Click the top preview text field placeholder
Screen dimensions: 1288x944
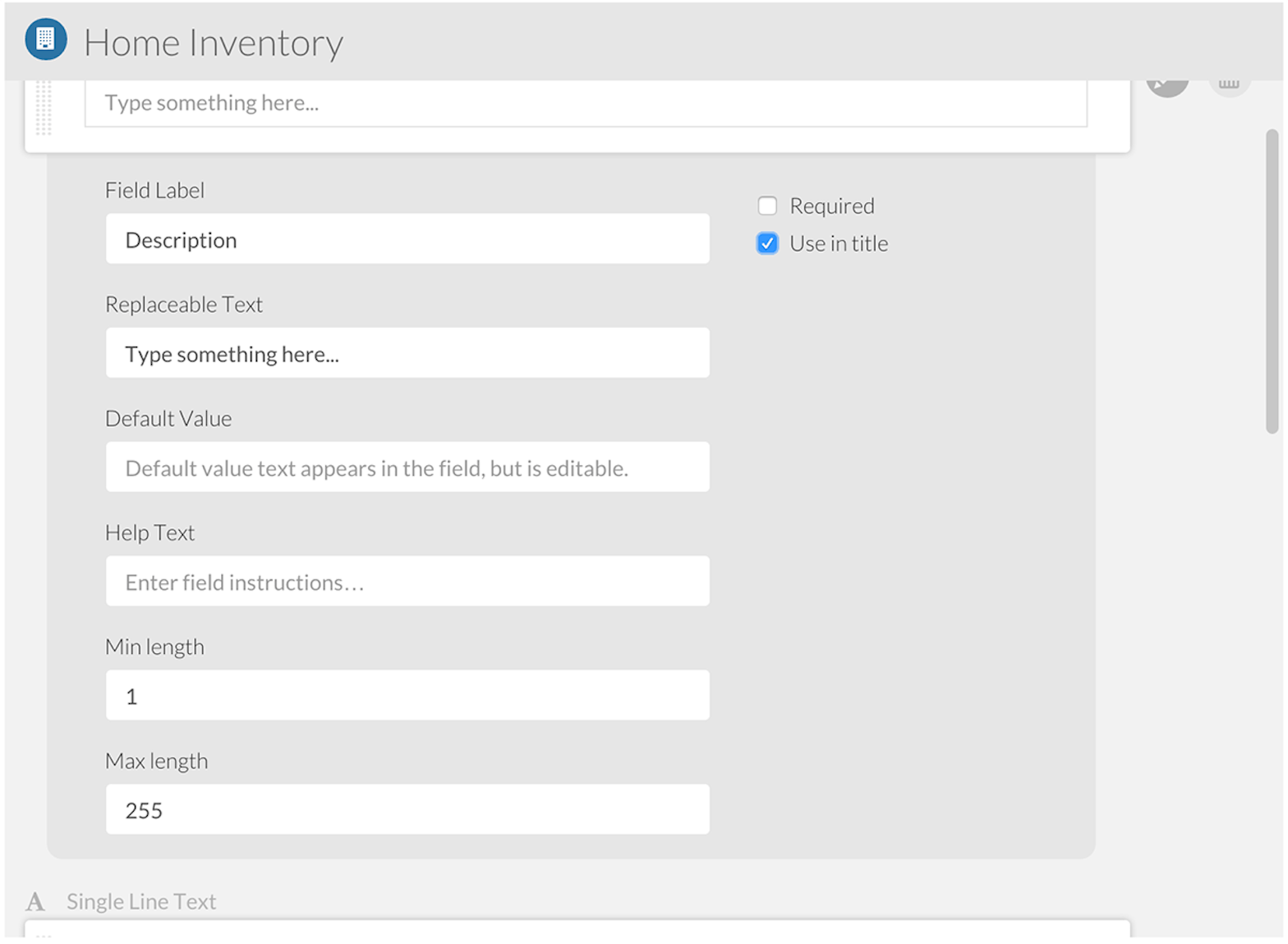585,104
